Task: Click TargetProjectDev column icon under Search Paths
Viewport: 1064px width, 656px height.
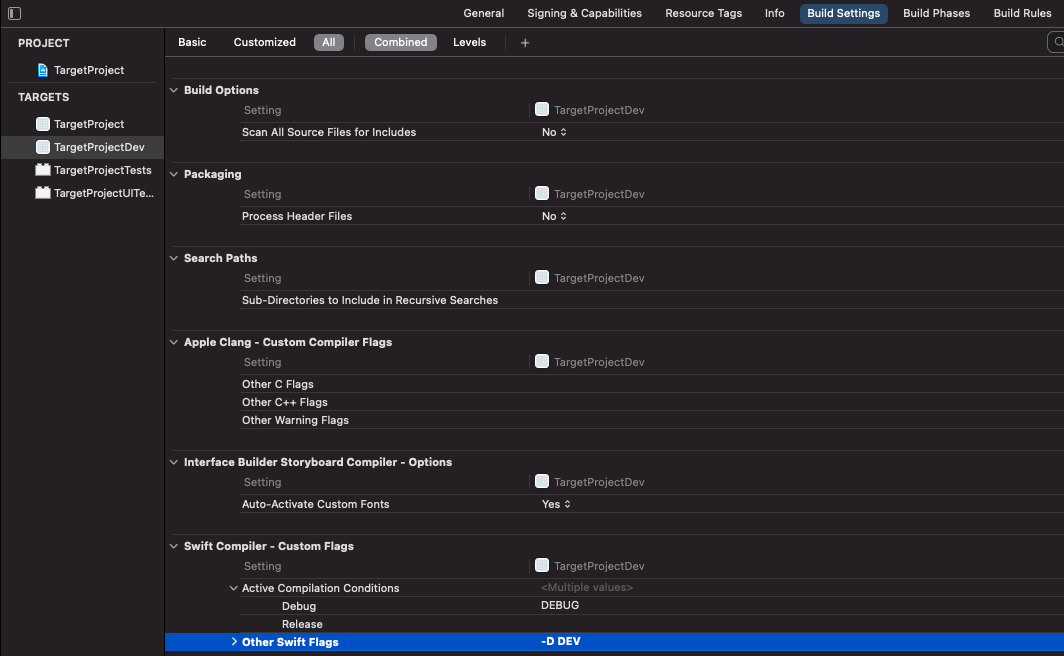Action: point(542,277)
